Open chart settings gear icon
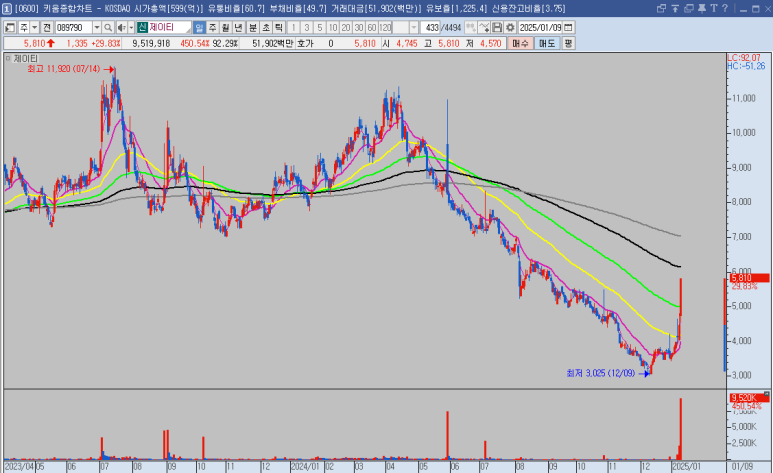773x473 pixels. tap(510, 28)
